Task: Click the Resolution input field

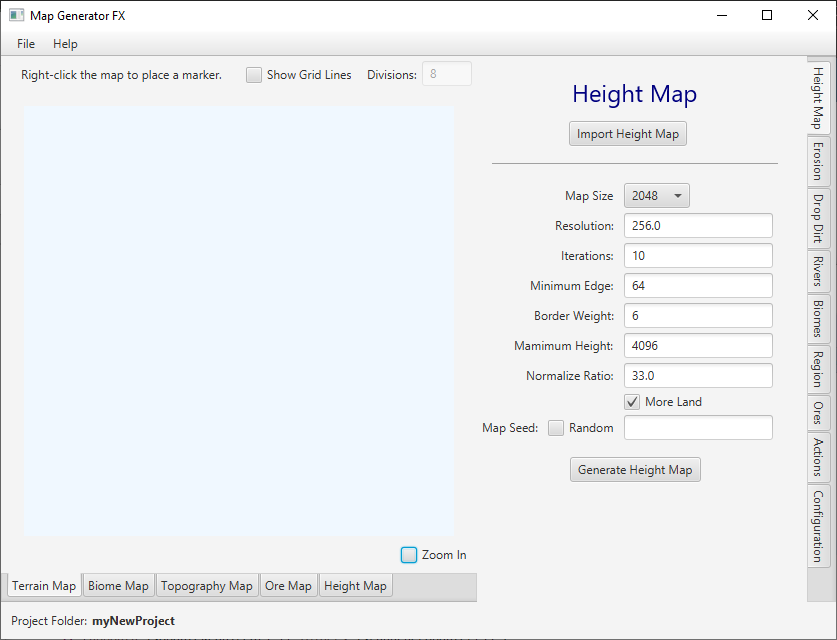Action: click(698, 226)
